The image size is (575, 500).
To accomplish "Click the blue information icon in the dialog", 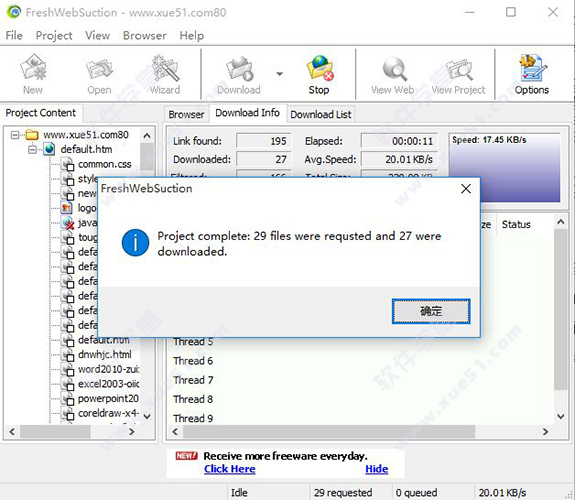I will tap(135, 243).
